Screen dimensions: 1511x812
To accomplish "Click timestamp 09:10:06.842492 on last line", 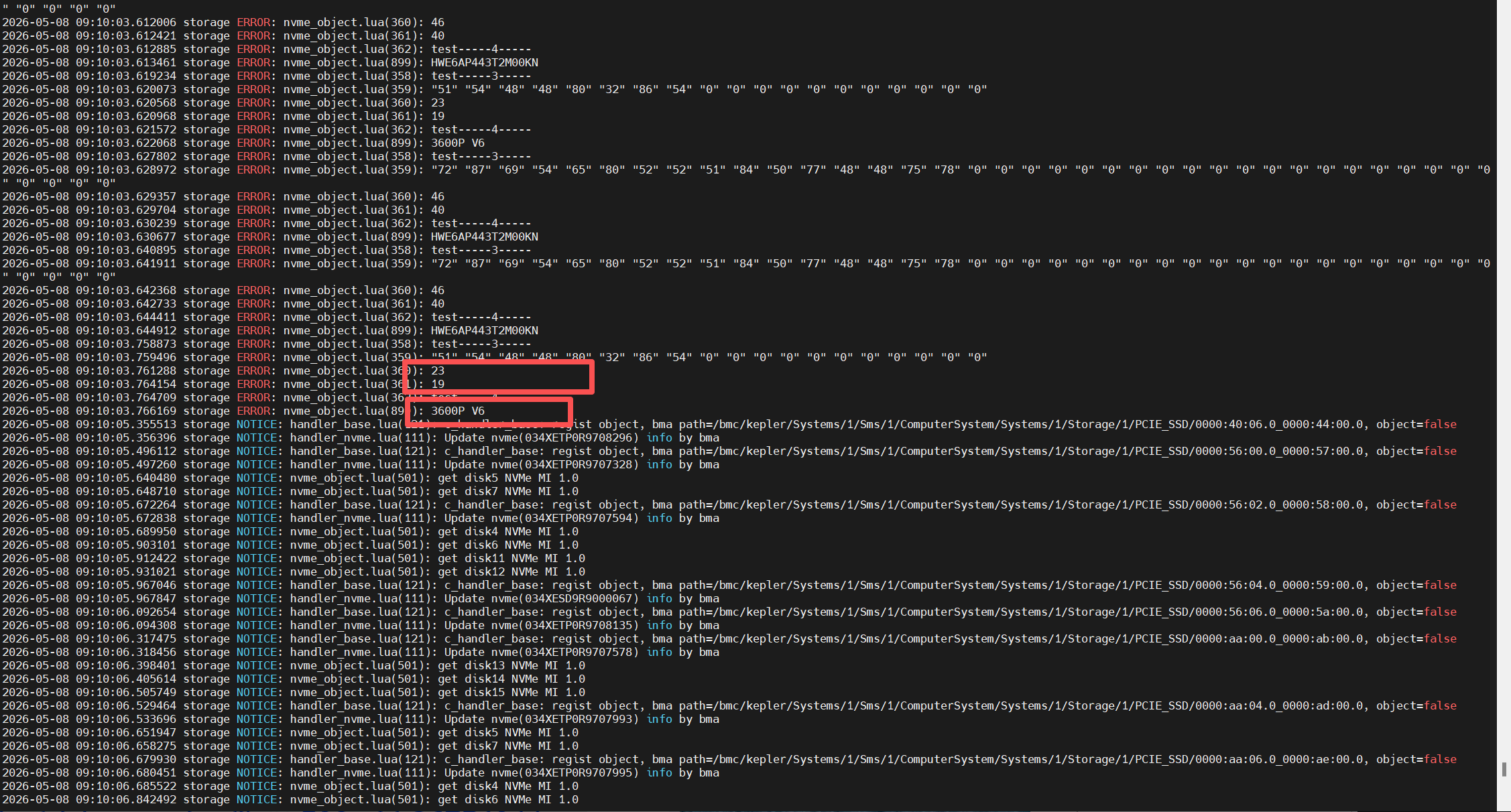I will pos(126,799).
